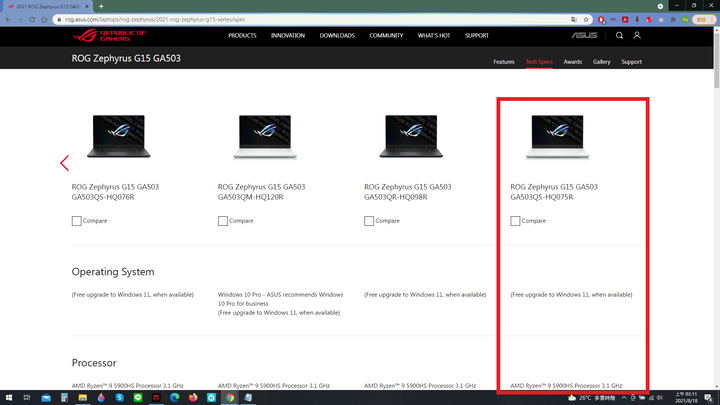Open the SUPPORT menu in top navigation
This screenshot has width=720, height=405.
(477, 35)
